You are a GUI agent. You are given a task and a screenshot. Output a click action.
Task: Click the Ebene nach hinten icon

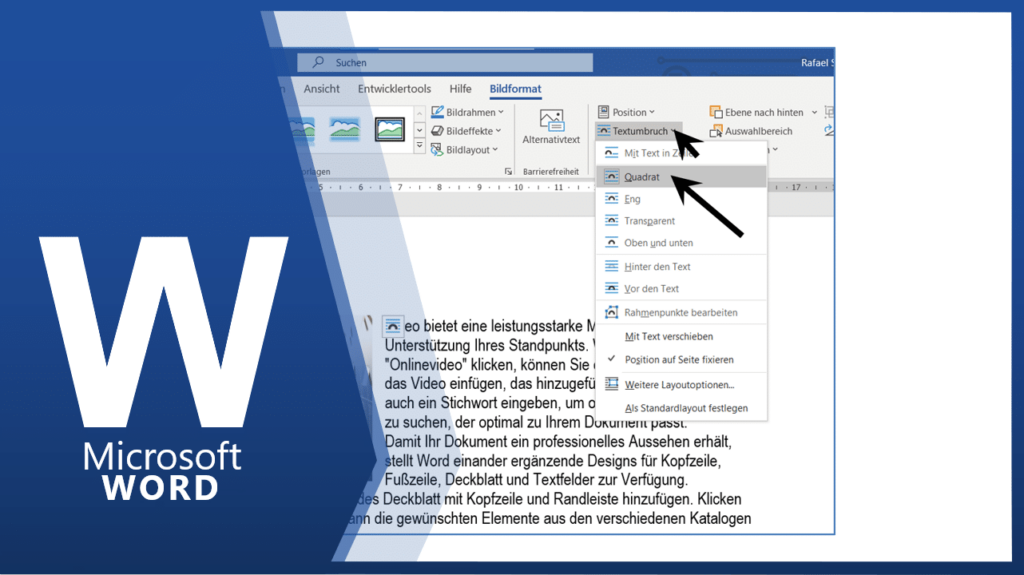[x=716, y=112]
